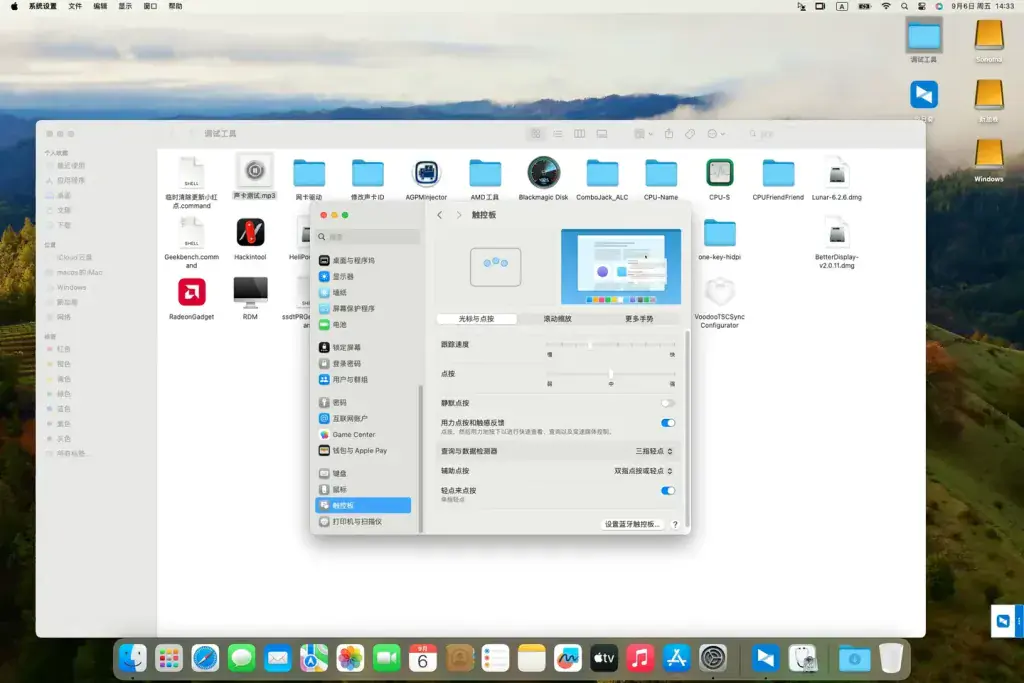The height and width of the screenshot is (683, 1024).
Task: Click the tag icon in Finder toolbar
Action: click(x=690, y=133)
